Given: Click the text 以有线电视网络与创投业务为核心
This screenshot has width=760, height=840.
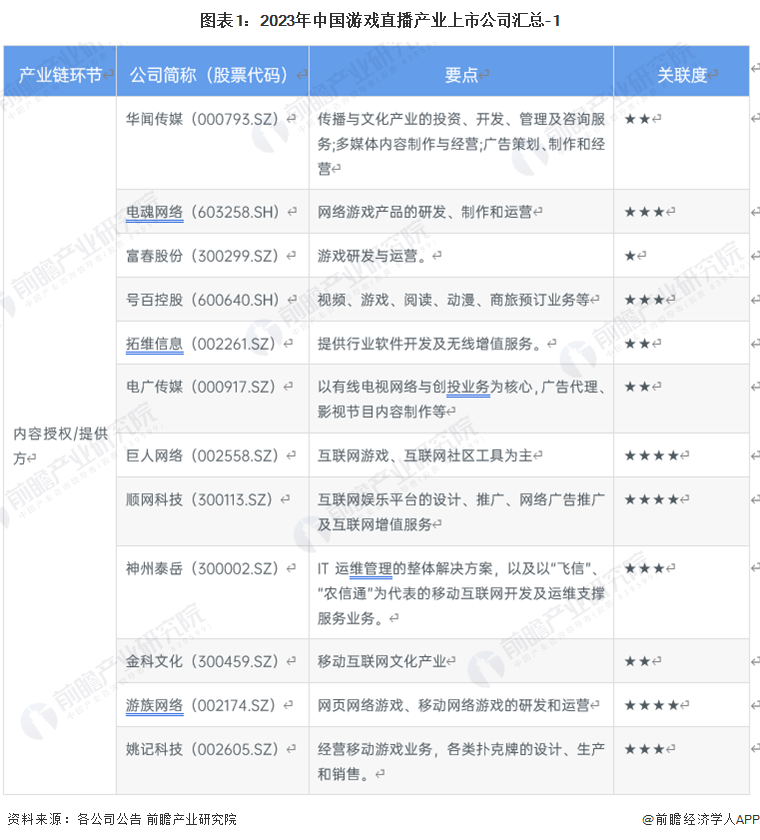Looking at the screenshot, I should tap(425, 386).
